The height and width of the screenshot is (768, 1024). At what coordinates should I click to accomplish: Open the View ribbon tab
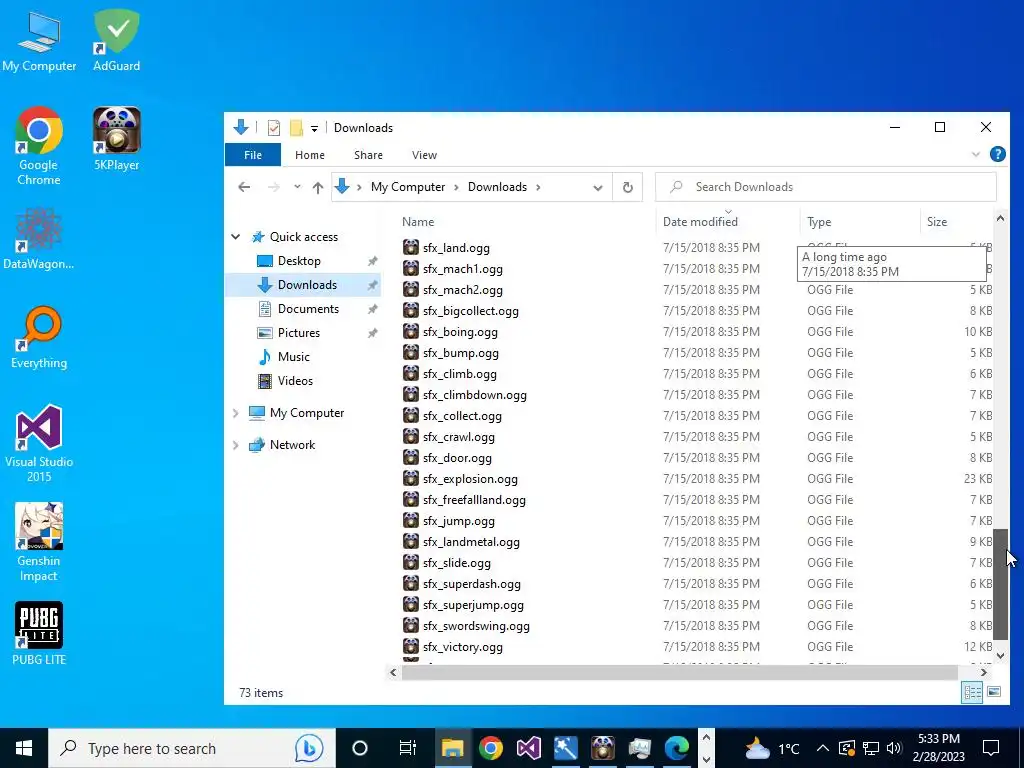(x=424, y=155)
